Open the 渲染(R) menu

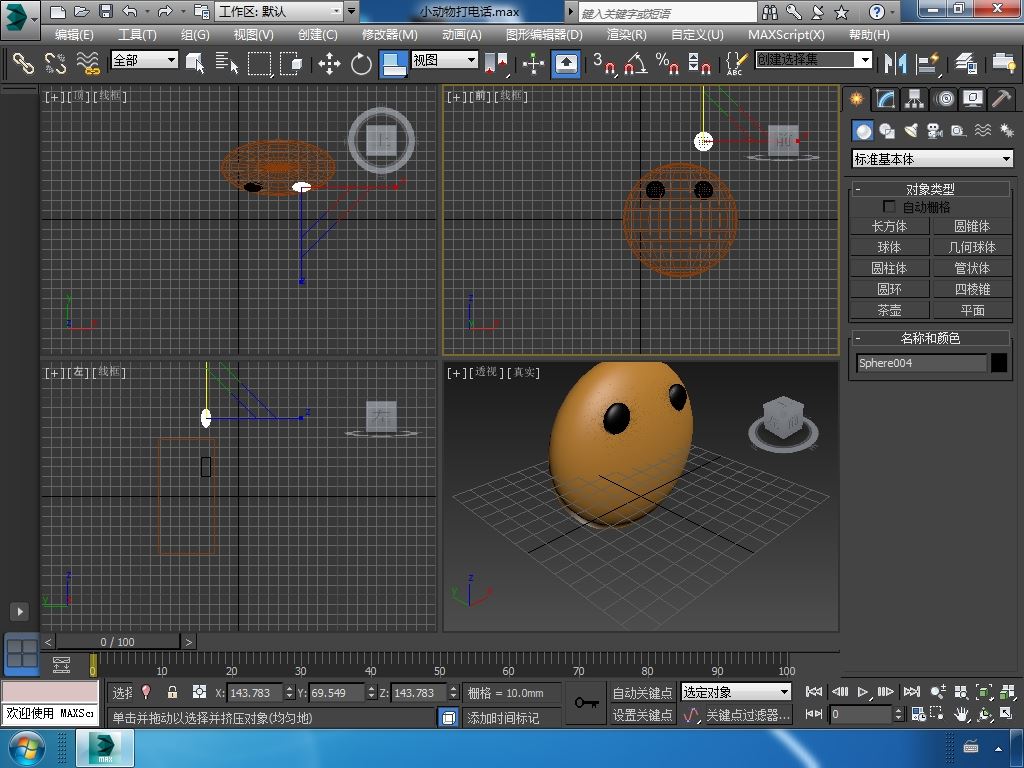pyautogui.click(x=626, y=35)
